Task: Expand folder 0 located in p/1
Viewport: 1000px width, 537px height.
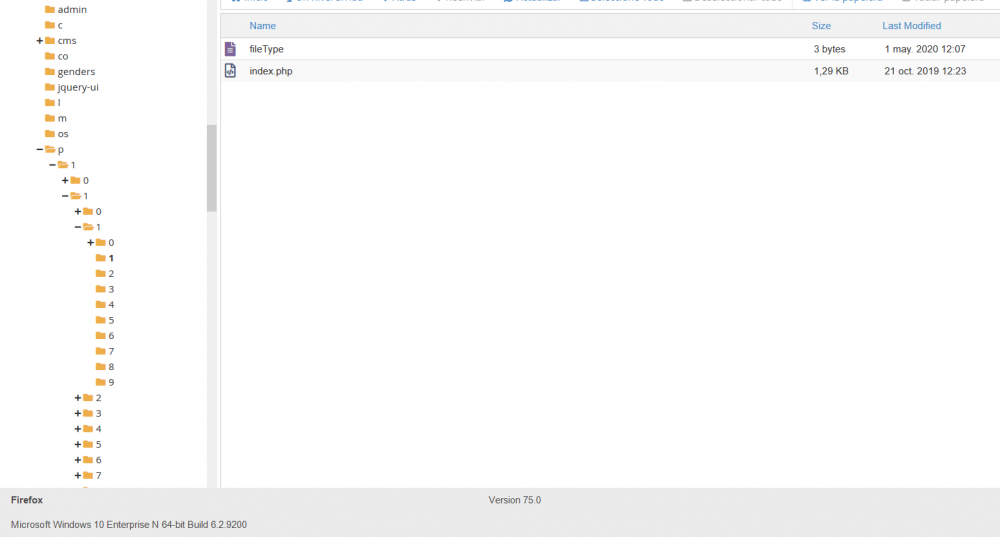Action: pos(65,180)
